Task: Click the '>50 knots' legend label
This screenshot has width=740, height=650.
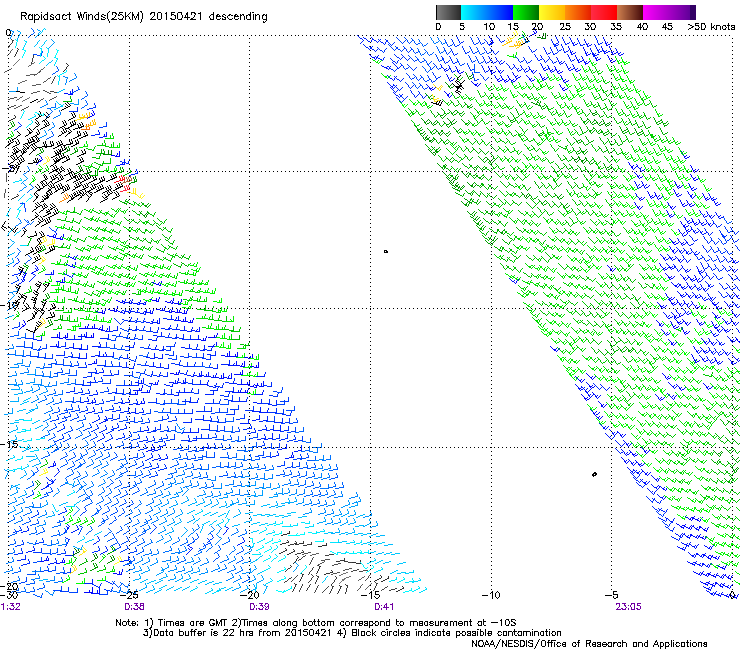Action: 711,26
